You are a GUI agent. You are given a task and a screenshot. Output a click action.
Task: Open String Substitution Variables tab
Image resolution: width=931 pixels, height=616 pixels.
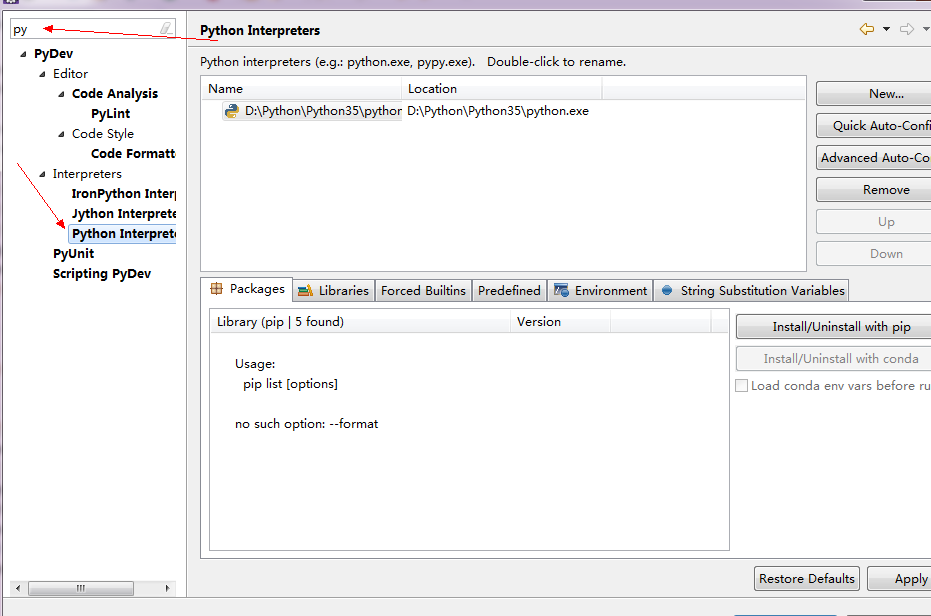tap(752, 290)
